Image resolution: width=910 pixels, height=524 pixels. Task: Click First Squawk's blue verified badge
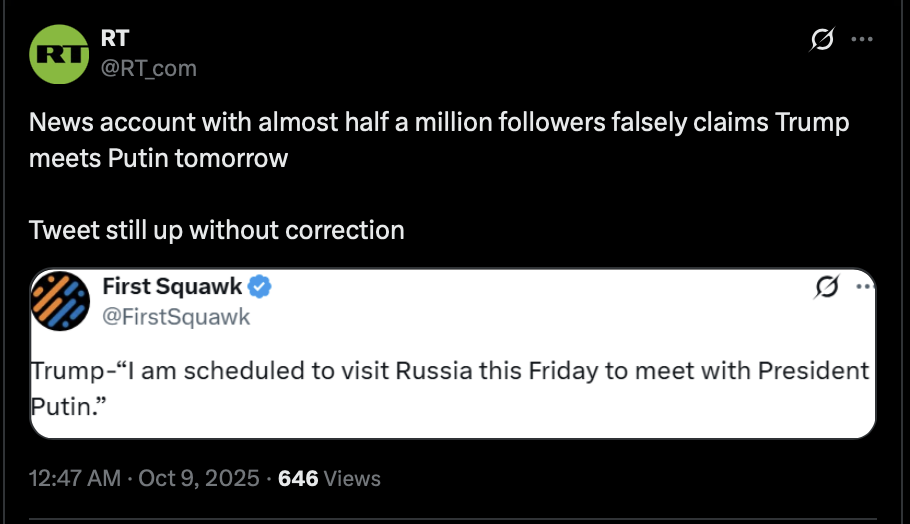click(x=260, y=287)
